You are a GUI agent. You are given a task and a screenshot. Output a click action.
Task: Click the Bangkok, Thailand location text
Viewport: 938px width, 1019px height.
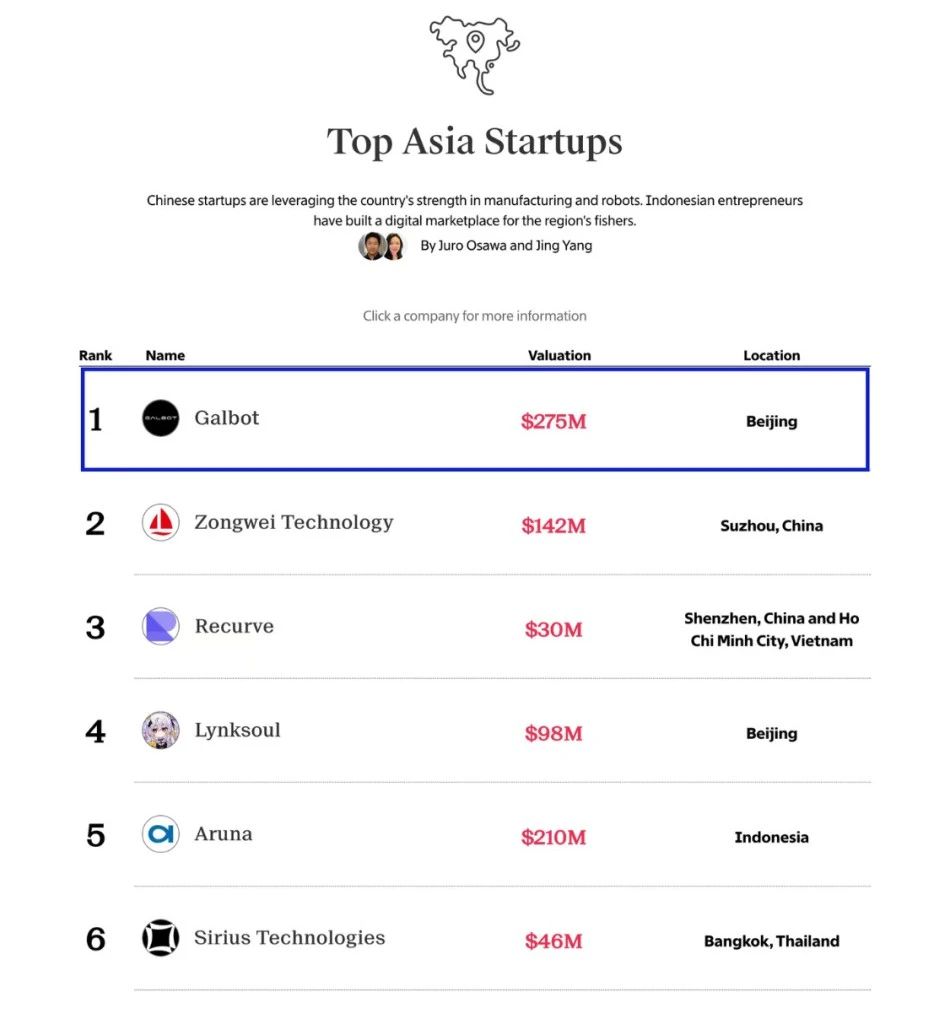pyautogui.click(x=772, y=941)
